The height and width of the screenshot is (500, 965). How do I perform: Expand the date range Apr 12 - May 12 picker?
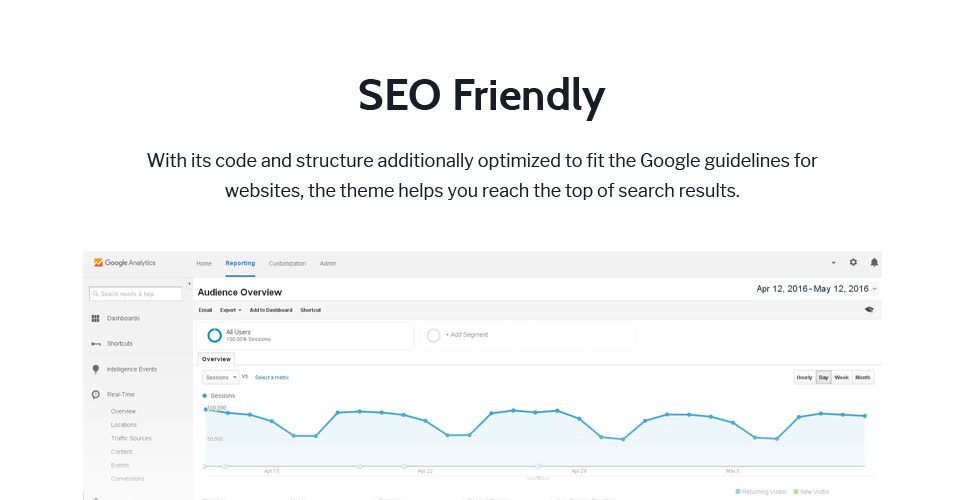click(x=817, y=289)
